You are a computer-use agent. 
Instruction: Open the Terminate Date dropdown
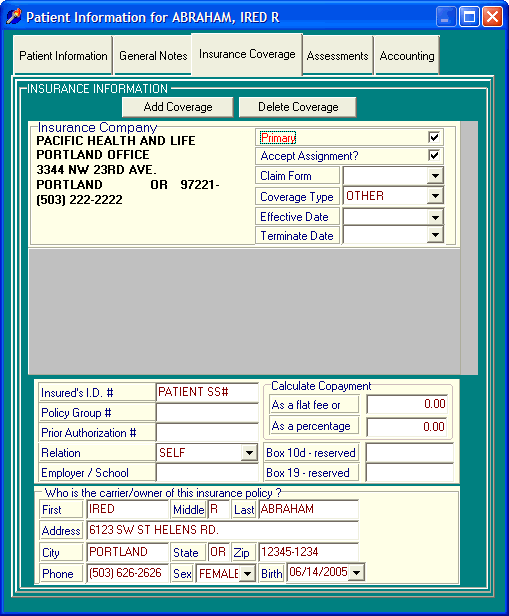(435, 235)
